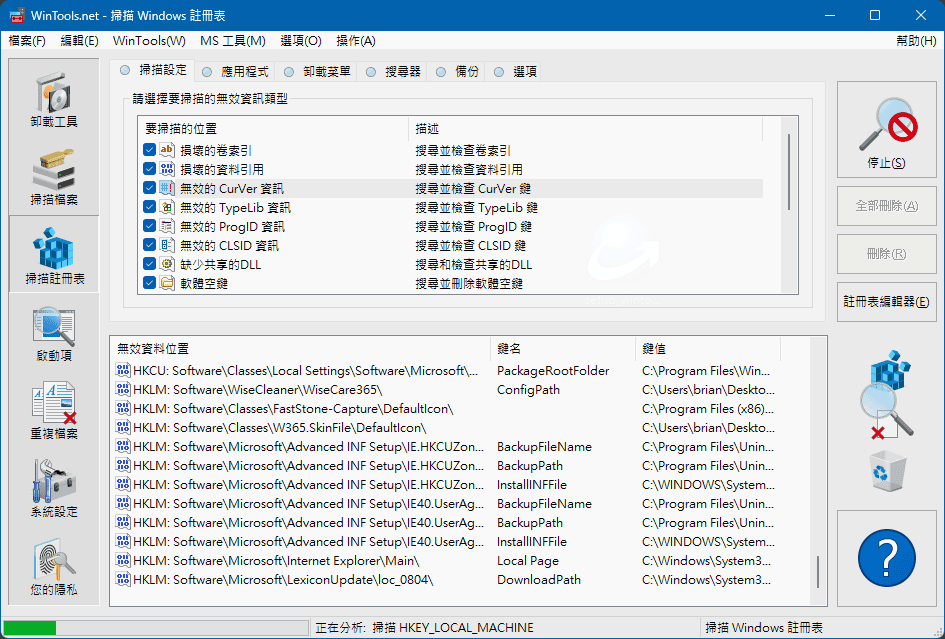The image size is (945, 639).
Task: Open the MS 工具(M) menu
Action: (232, 41)
